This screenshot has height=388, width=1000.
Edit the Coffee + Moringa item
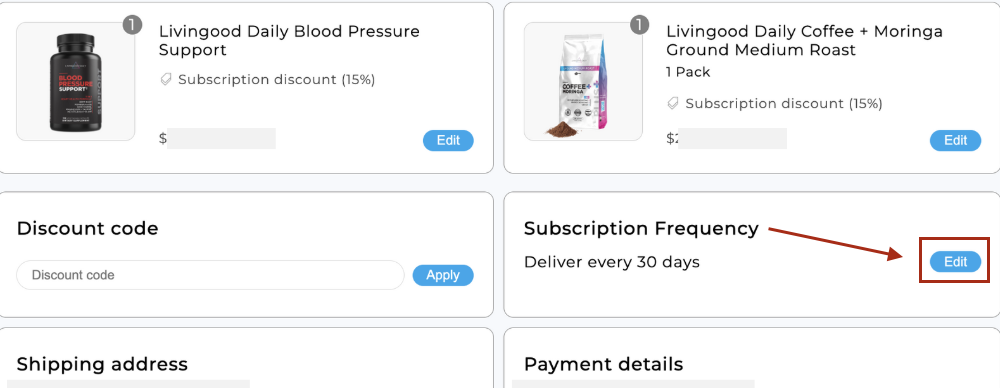pos(955,140)
